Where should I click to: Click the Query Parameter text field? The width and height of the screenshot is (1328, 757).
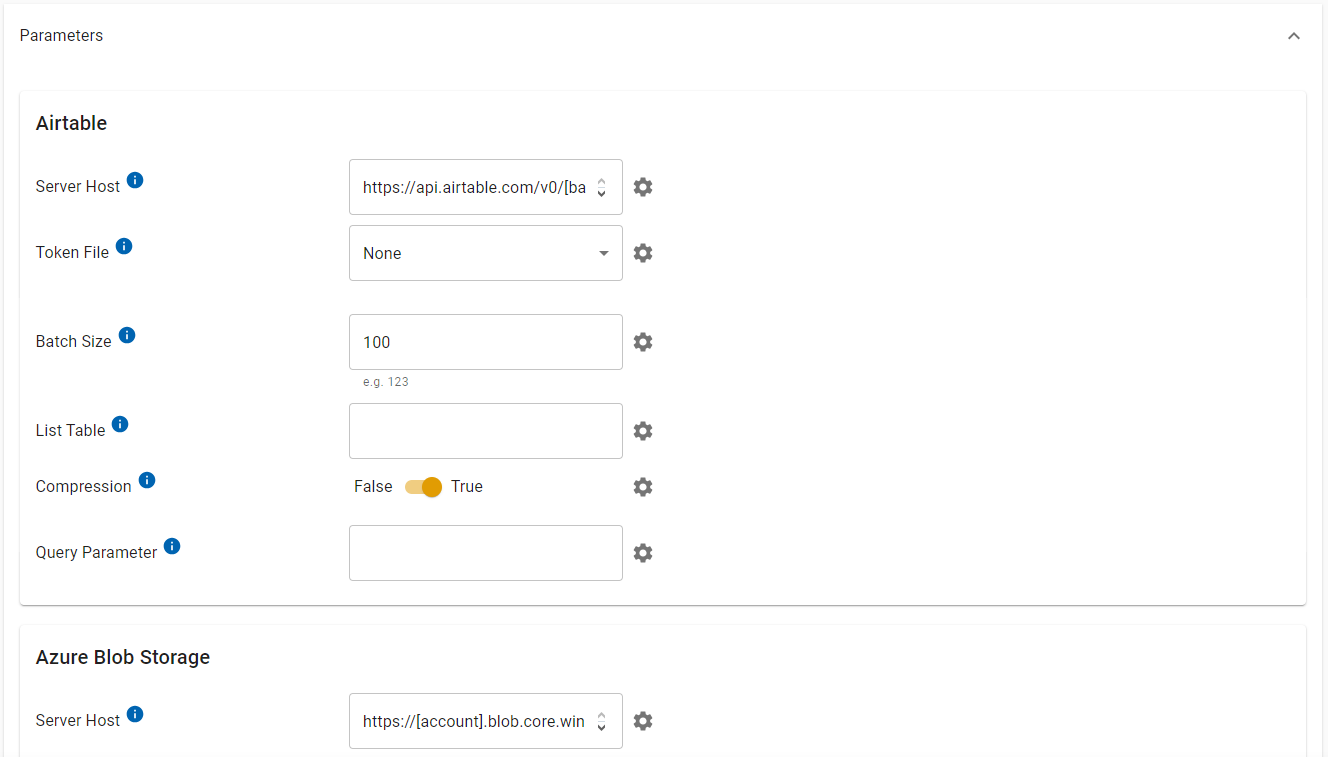(486, 553)
